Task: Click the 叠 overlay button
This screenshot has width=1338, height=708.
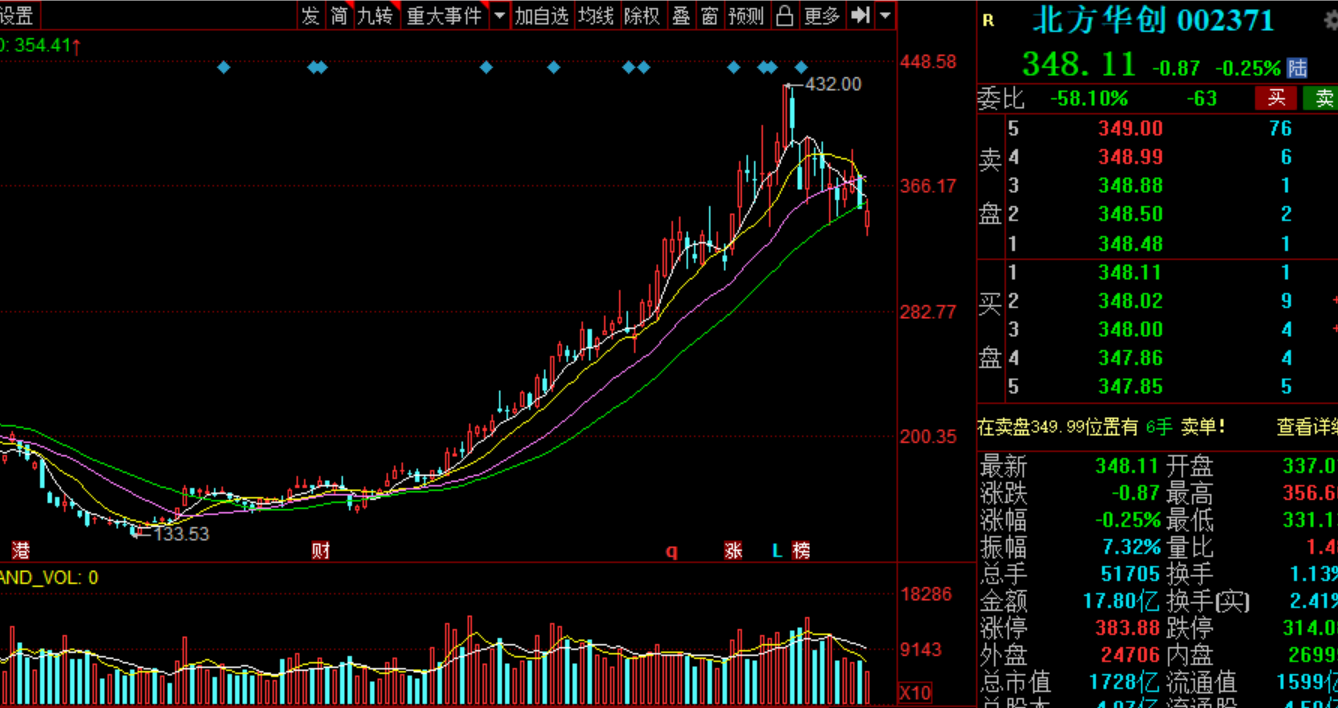Action: 681,15
